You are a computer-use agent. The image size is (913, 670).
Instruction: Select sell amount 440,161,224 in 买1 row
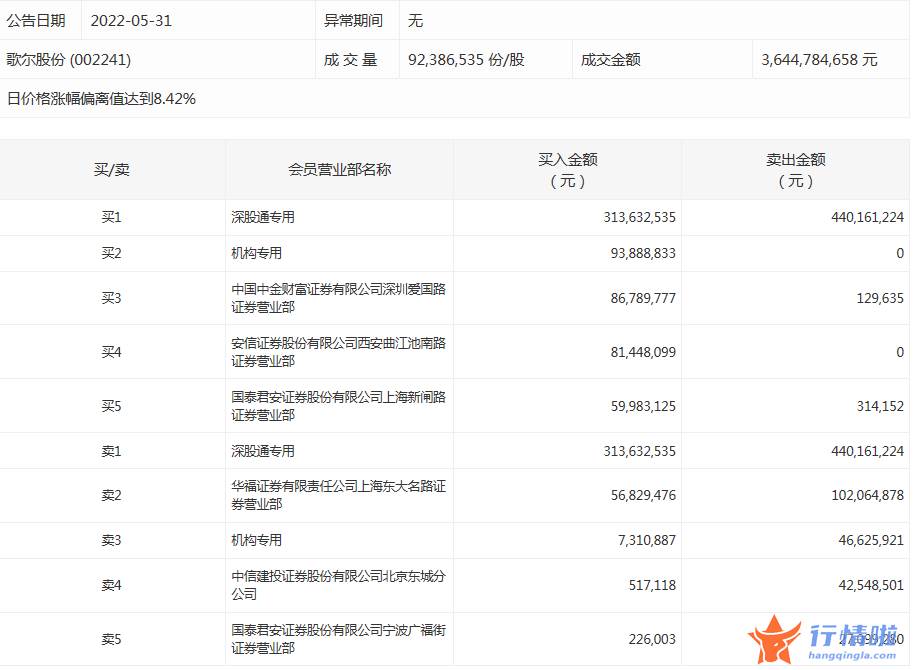(868, 217)
